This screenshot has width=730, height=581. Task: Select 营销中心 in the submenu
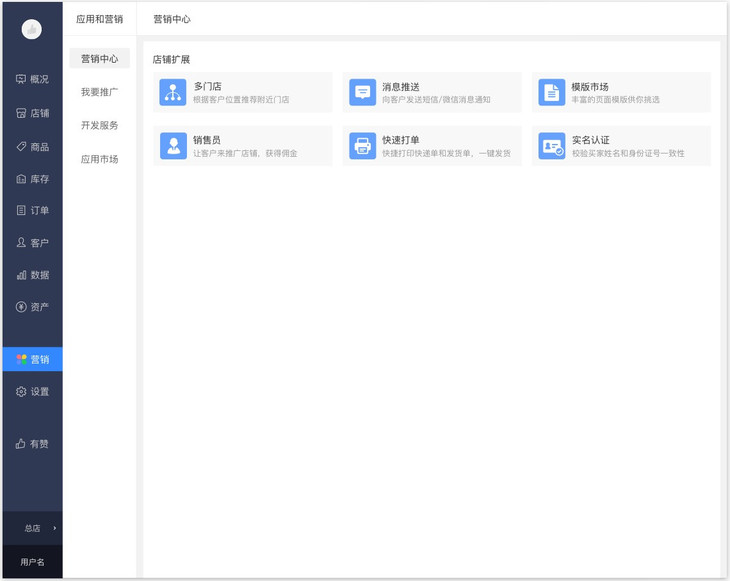coord(100,59)
